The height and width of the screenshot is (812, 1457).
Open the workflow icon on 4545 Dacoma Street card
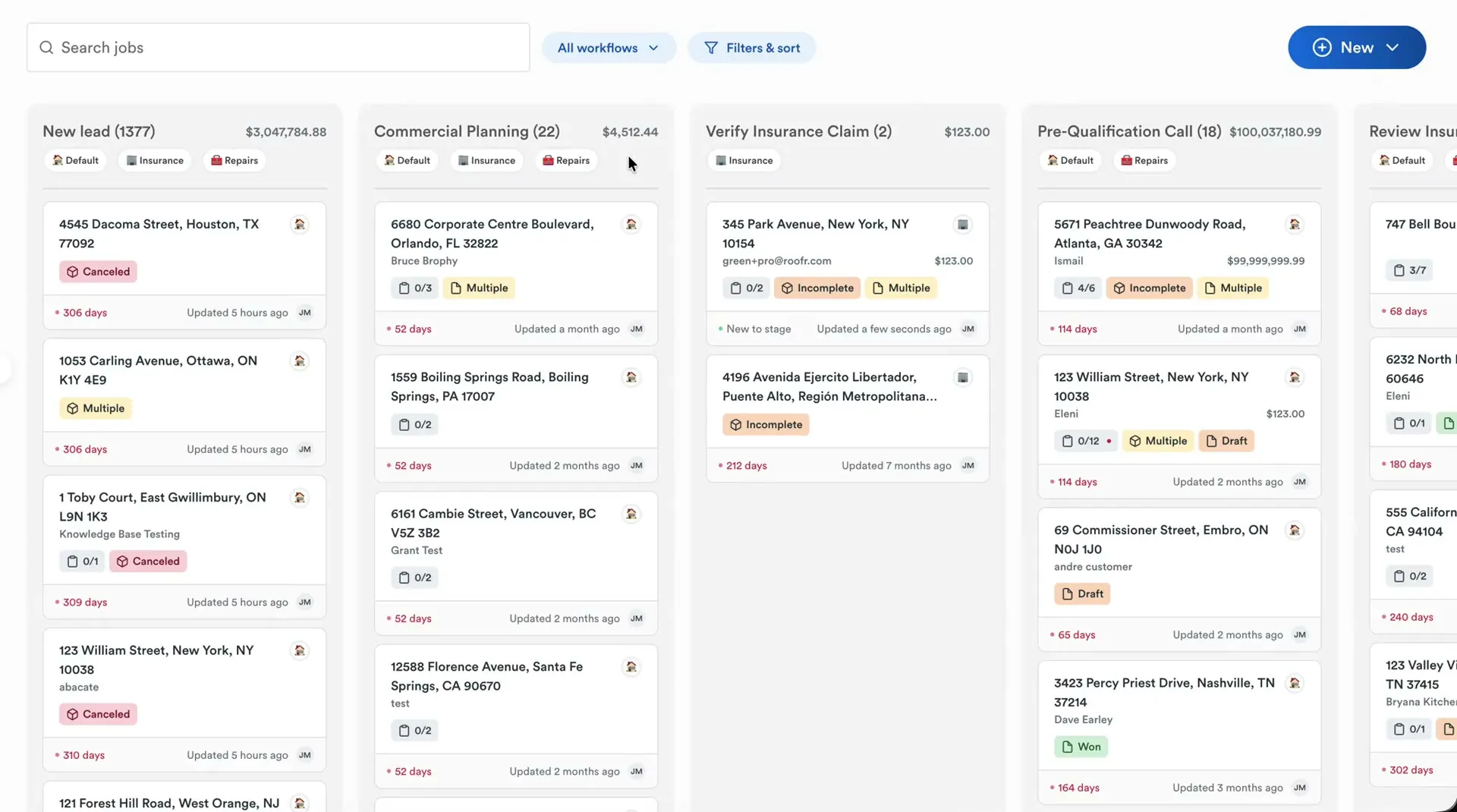pos(300,225)
